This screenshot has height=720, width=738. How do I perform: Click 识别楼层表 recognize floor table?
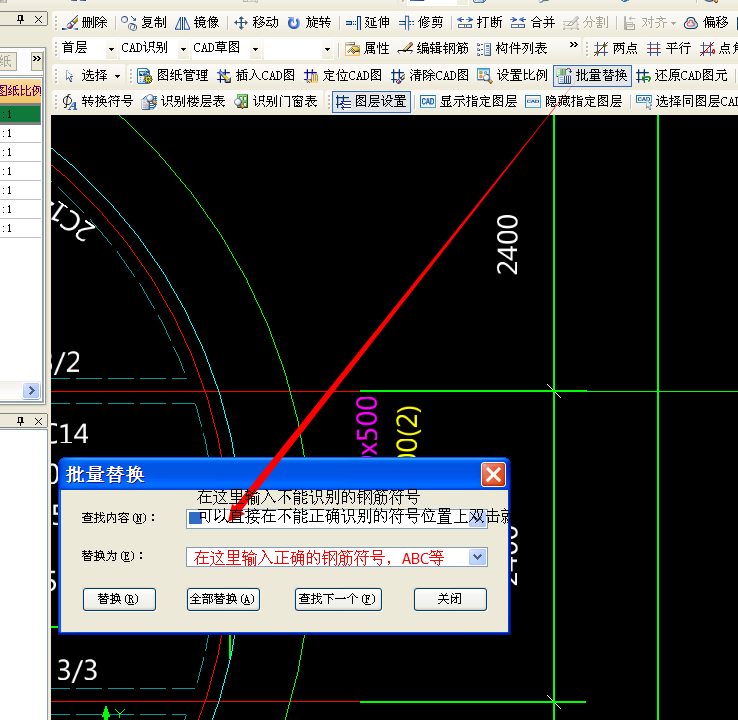(184, 102)
